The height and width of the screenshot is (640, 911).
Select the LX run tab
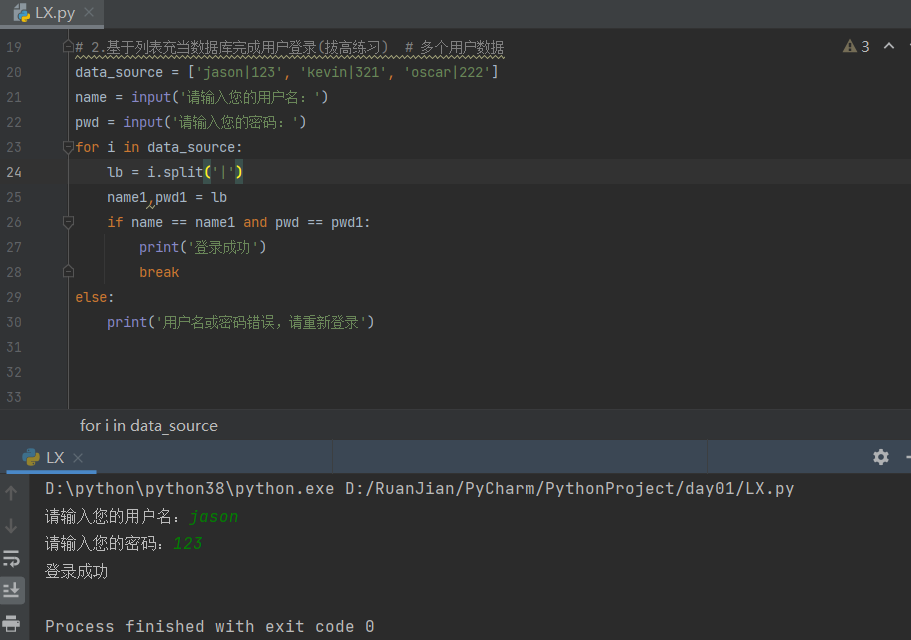(51, 458)
